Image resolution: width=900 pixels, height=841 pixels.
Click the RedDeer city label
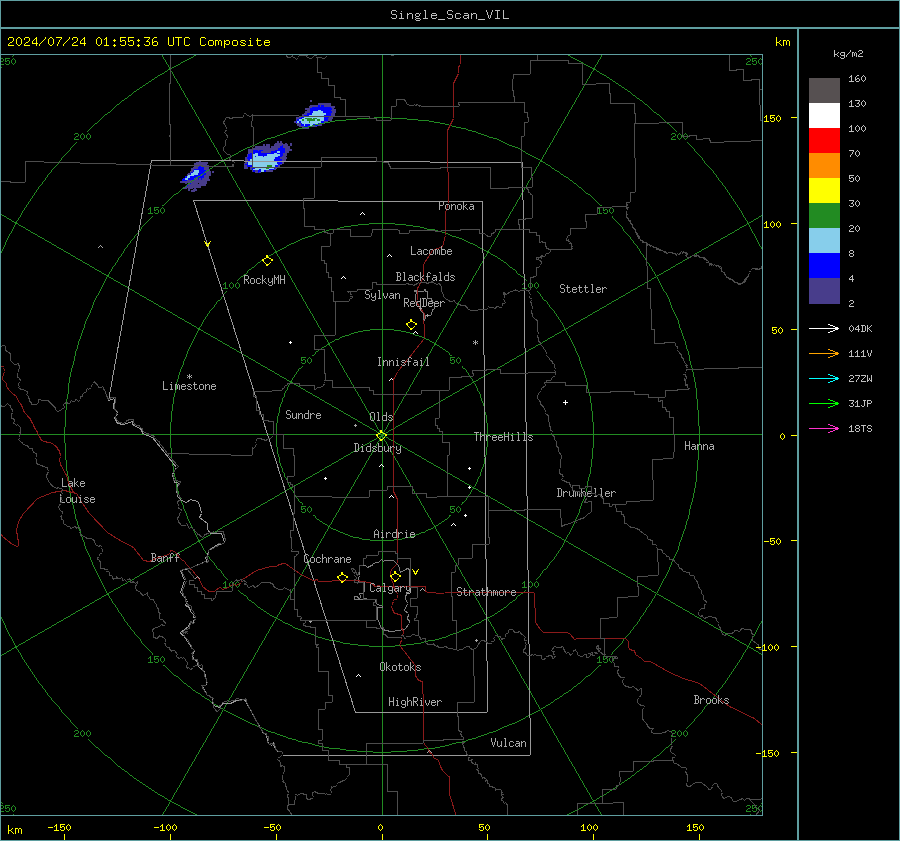point(424,303)
